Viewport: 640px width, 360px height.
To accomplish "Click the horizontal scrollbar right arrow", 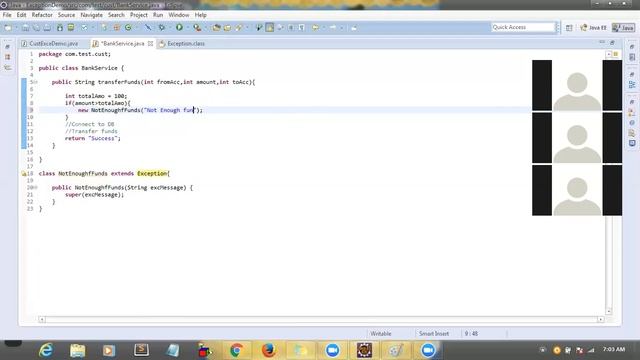I will [600, 319].
